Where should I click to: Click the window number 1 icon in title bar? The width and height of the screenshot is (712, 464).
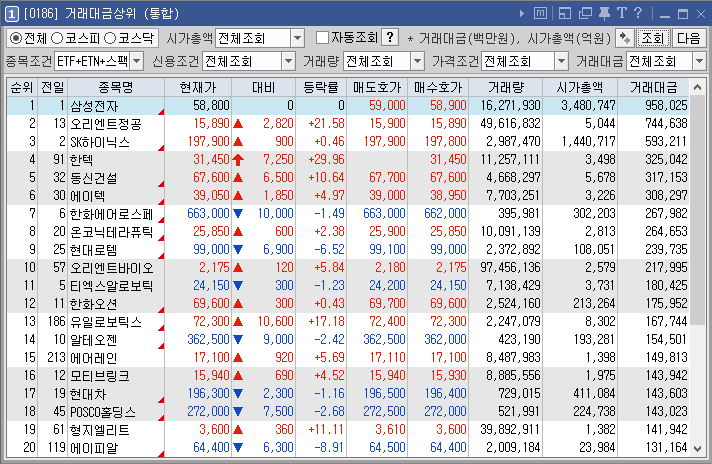[x=11, y=14]
